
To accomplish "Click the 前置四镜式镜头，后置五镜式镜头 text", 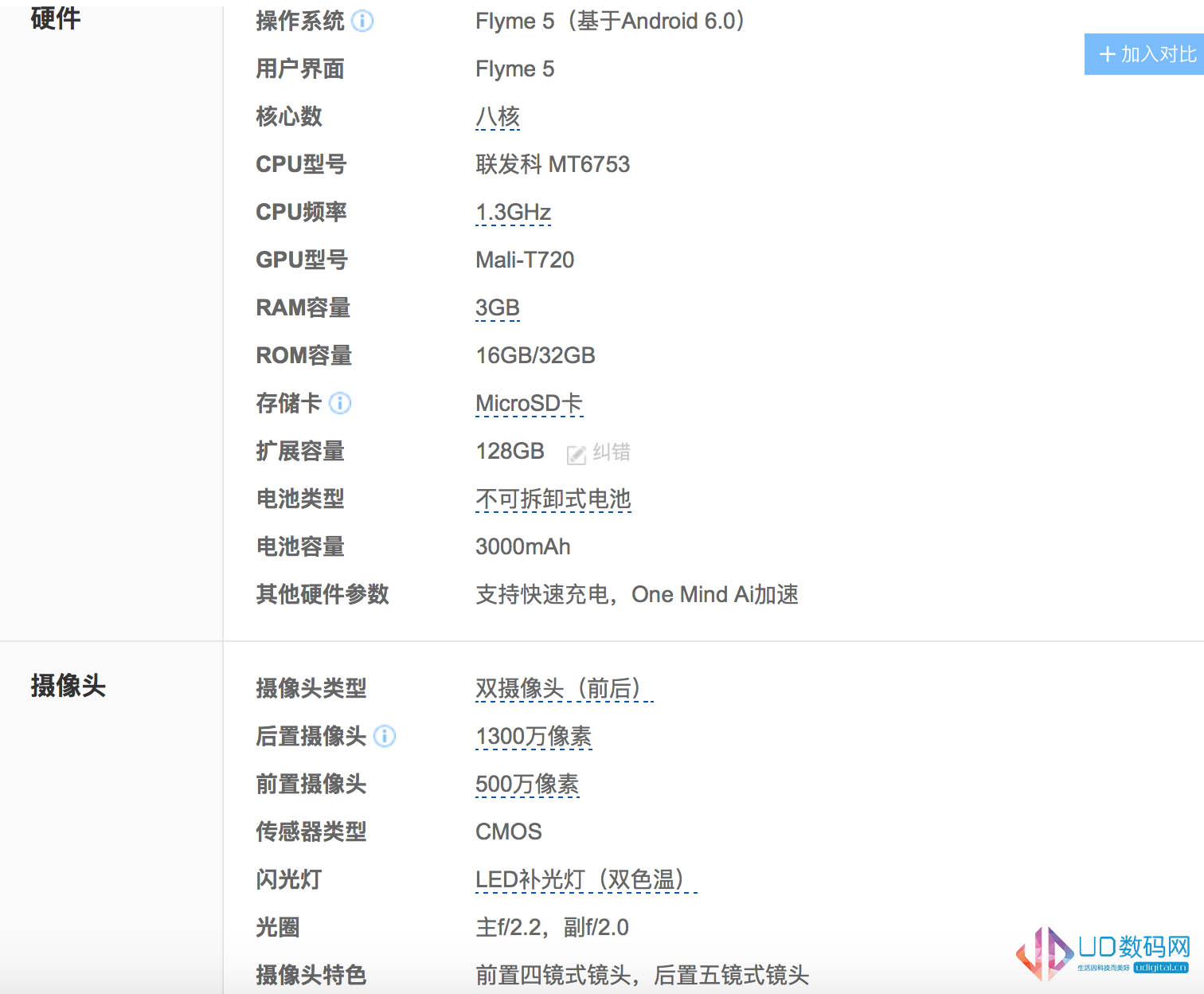I will tap(643, 975).
